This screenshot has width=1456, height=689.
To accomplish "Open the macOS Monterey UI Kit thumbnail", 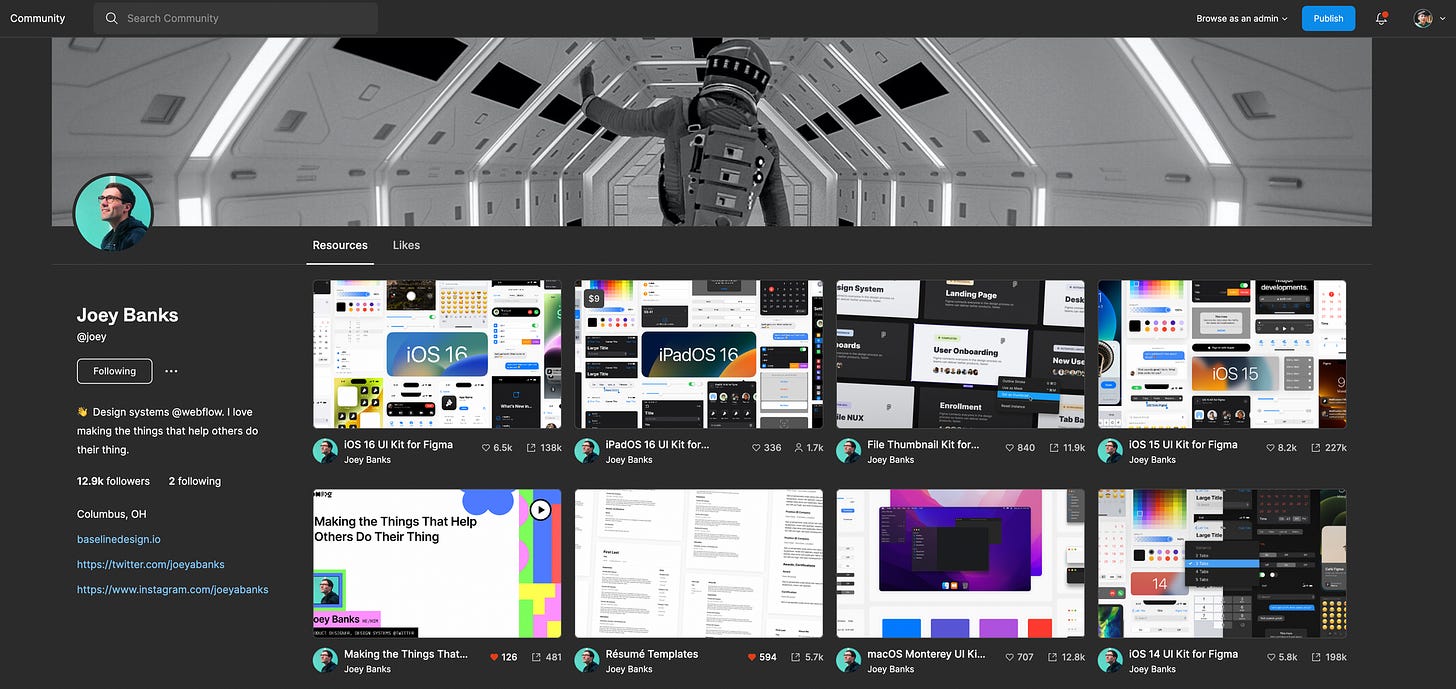I will [x=960, y=563].
